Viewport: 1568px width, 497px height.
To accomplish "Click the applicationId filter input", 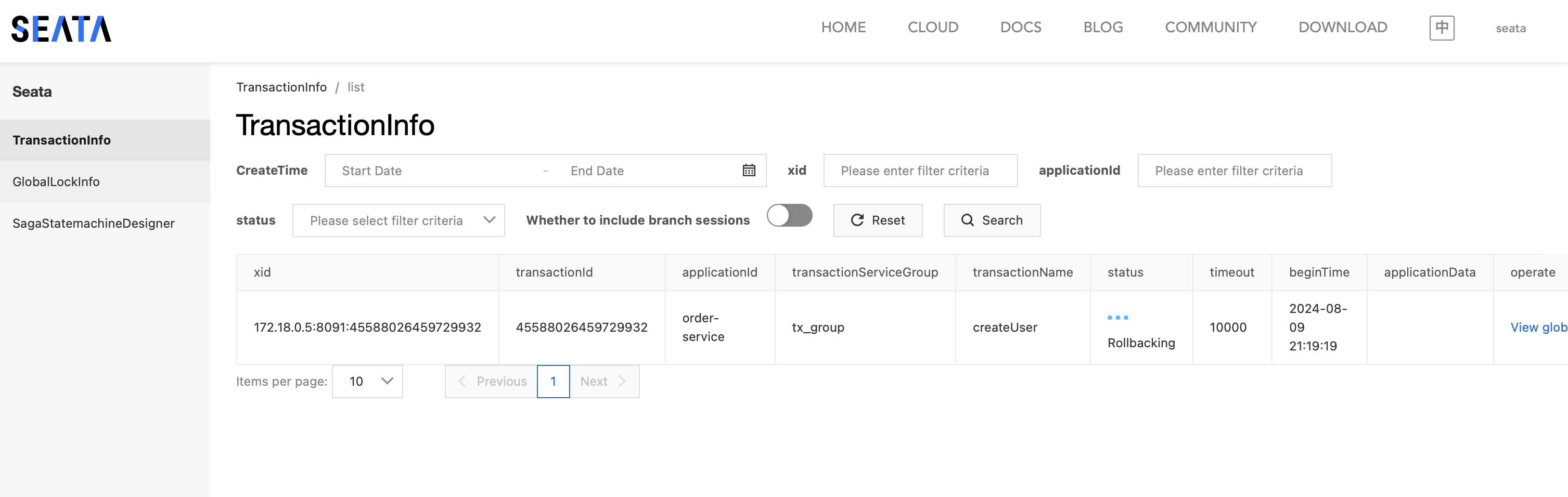I will coord(1235,171).
